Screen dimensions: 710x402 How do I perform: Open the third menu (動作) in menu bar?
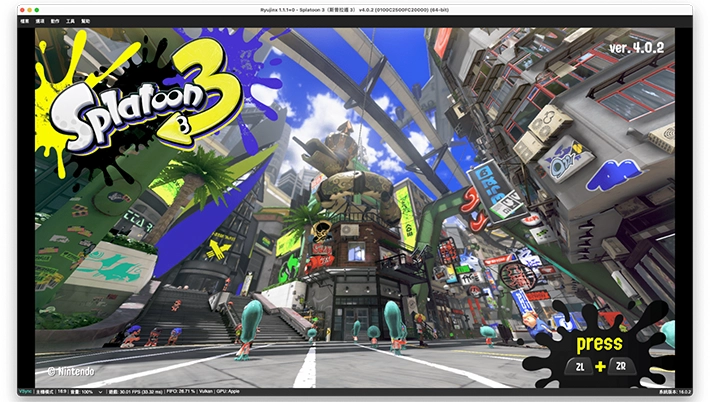point(55,21)
